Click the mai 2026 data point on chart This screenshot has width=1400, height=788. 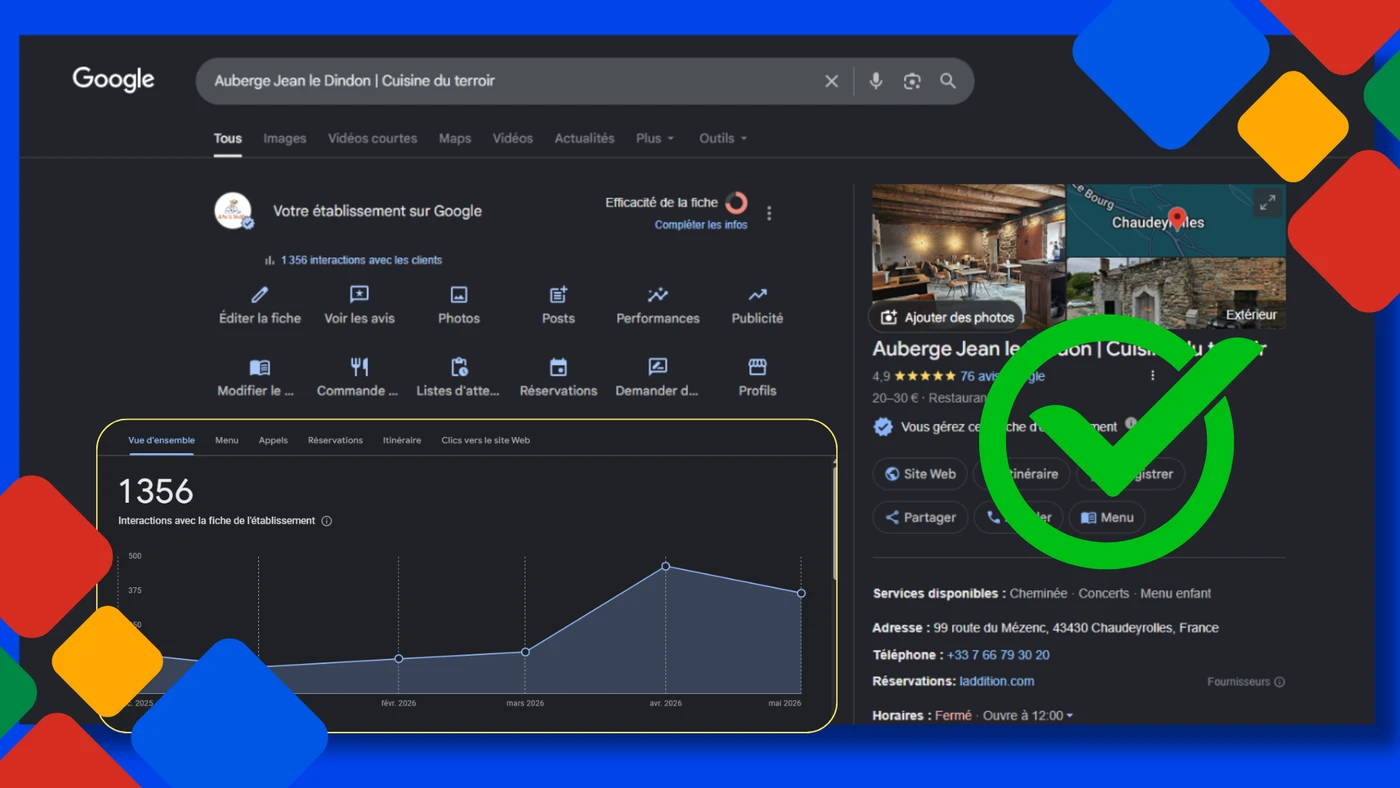(801, 593)
